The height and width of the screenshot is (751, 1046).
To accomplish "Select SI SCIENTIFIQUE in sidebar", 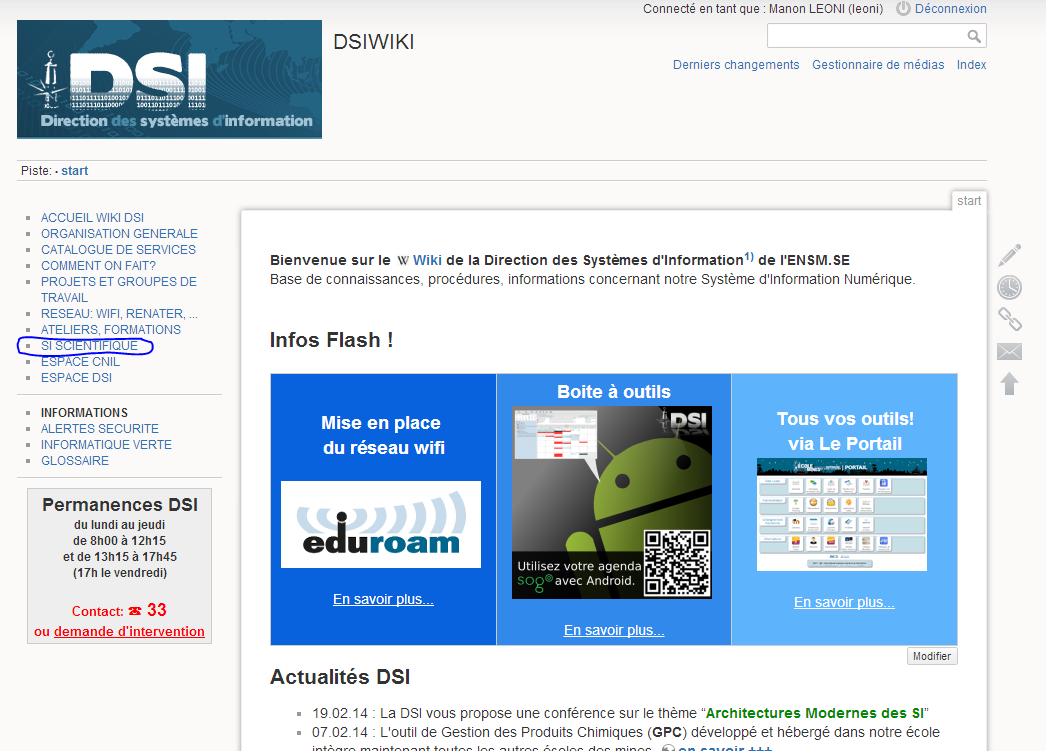I will coord(89,346).
